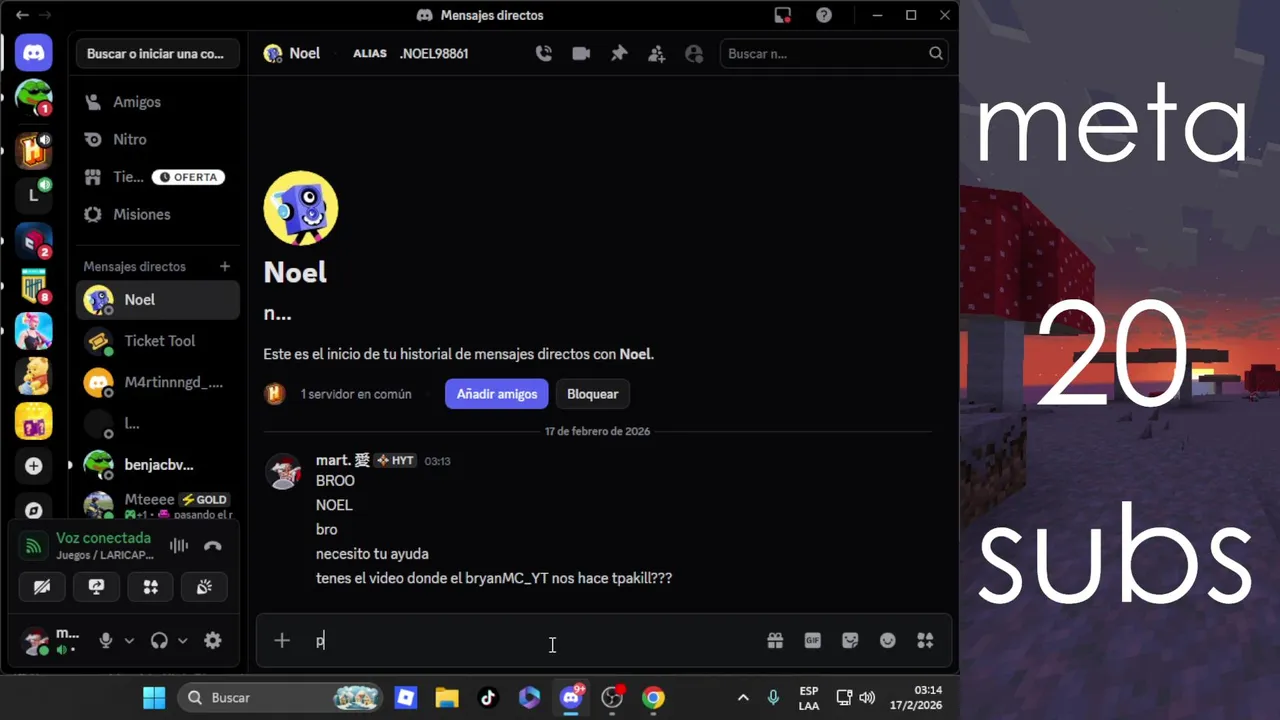Open the sticker picker
Viewport: 1280px width, 720px height.
click(850, 641)
